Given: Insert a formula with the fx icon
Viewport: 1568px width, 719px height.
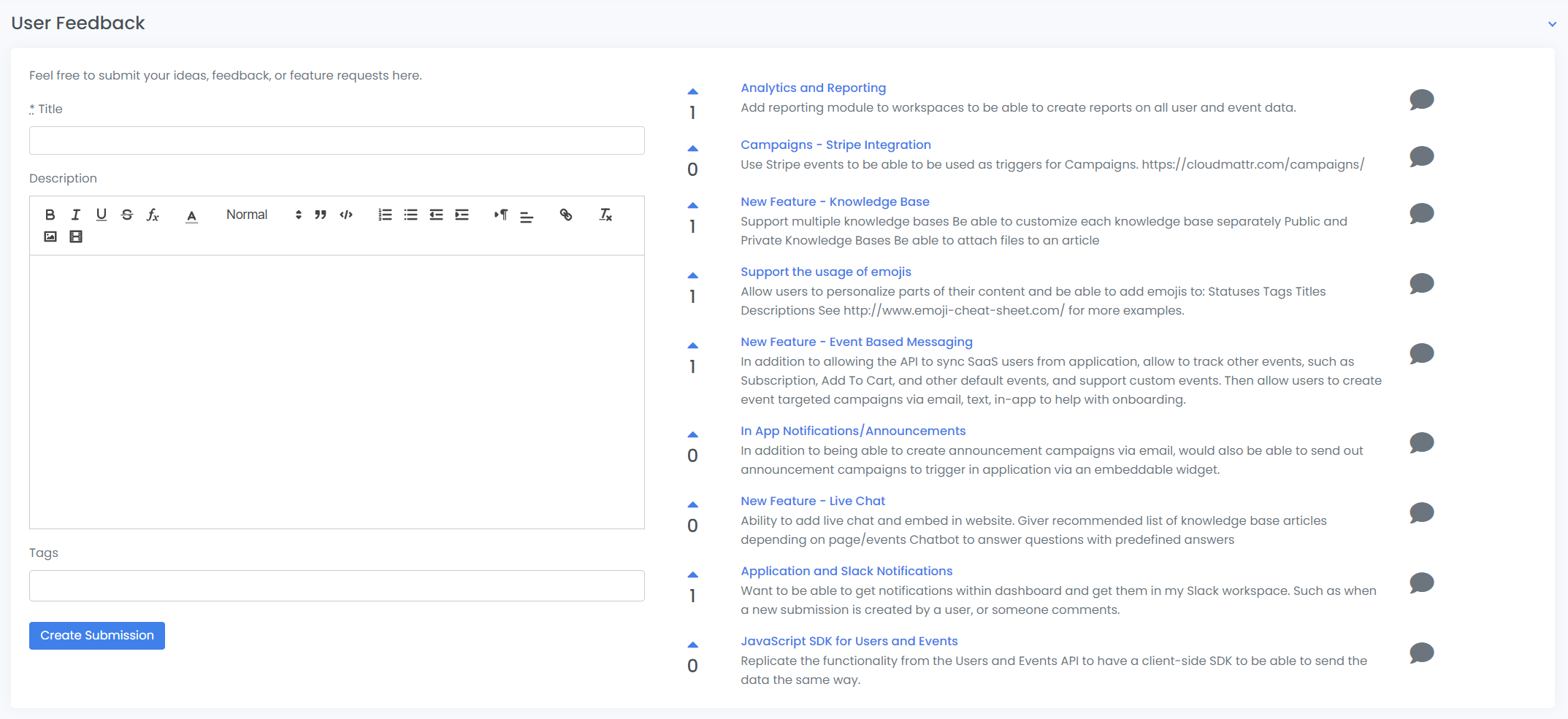Looking at the screenshot, I should click(x=153, y=215).
